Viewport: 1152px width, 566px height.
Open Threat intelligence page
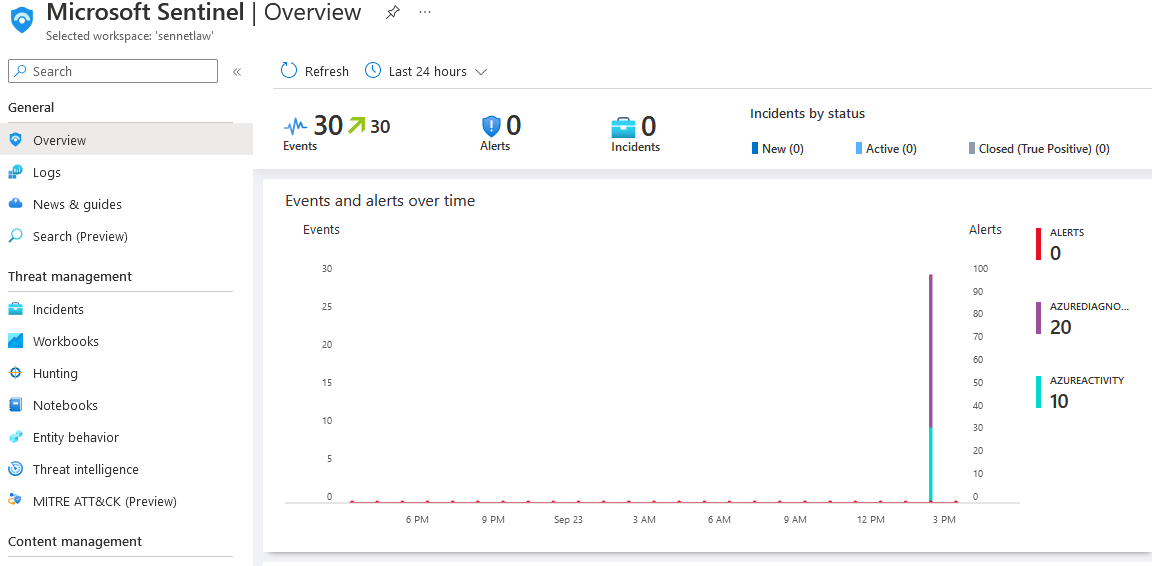point(85,469)
